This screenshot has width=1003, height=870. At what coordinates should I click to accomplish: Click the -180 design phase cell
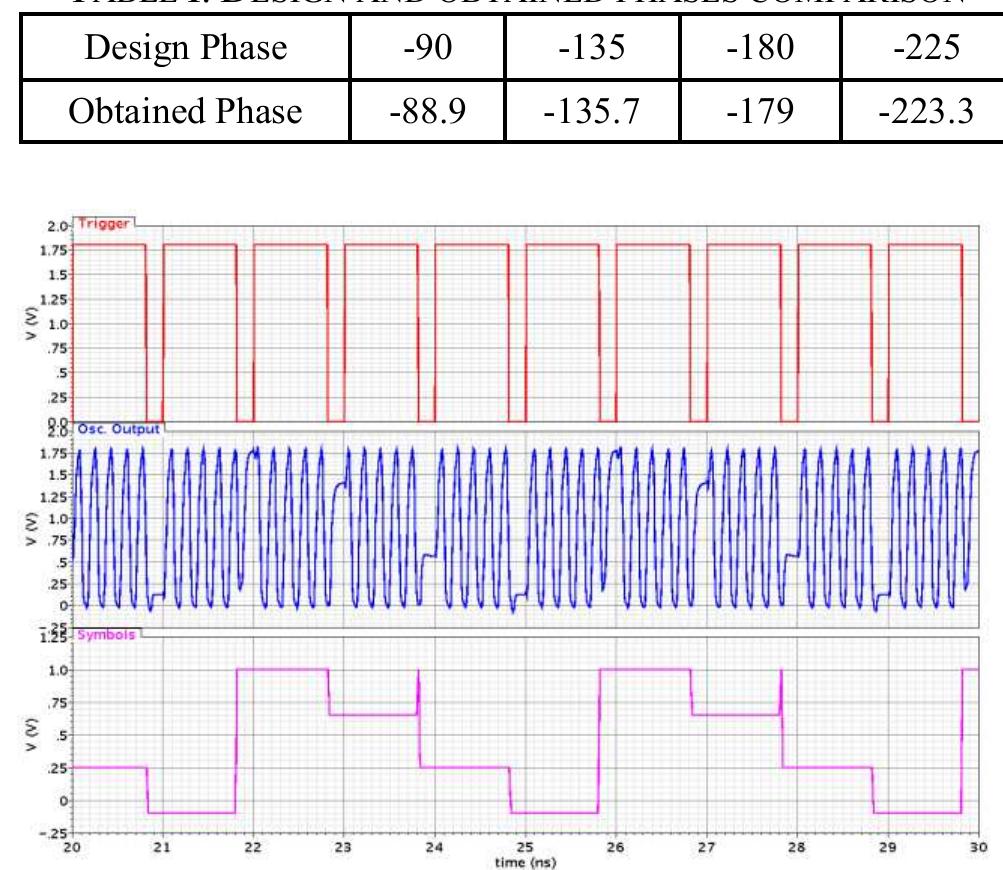coord(760,49)
